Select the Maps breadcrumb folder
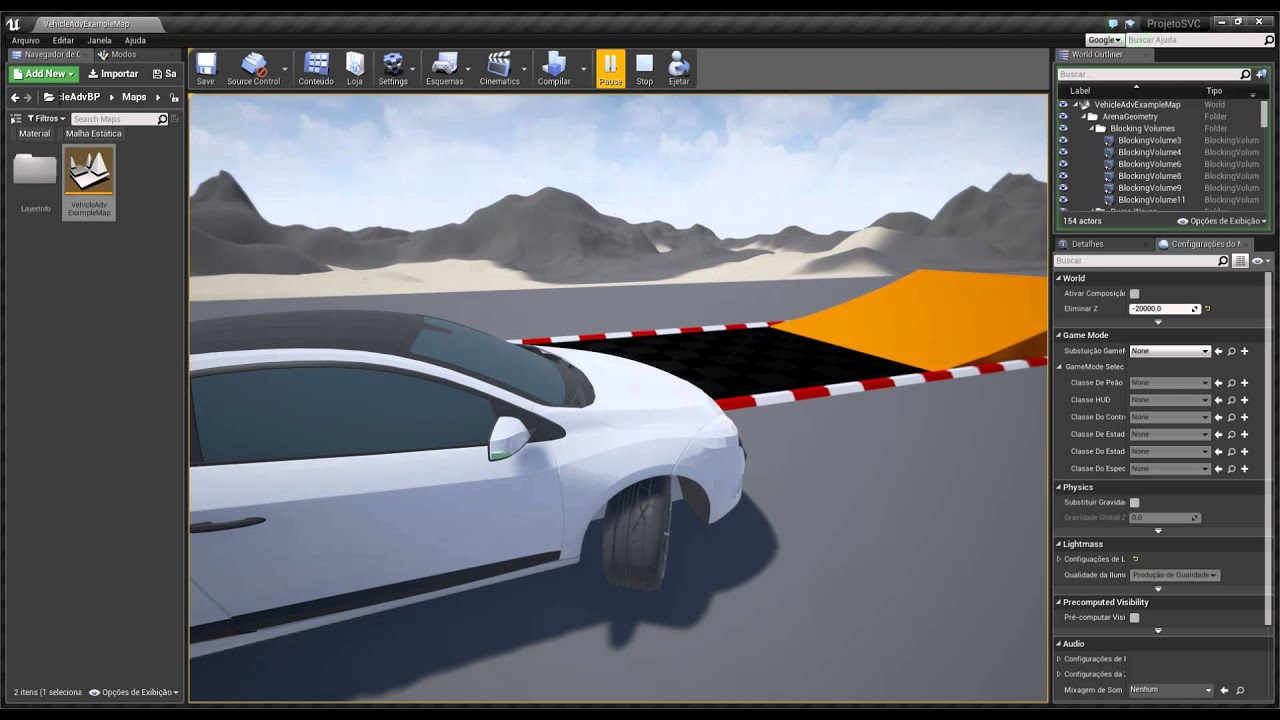This screenshot has width=1280, height=720. pos(134,97)
